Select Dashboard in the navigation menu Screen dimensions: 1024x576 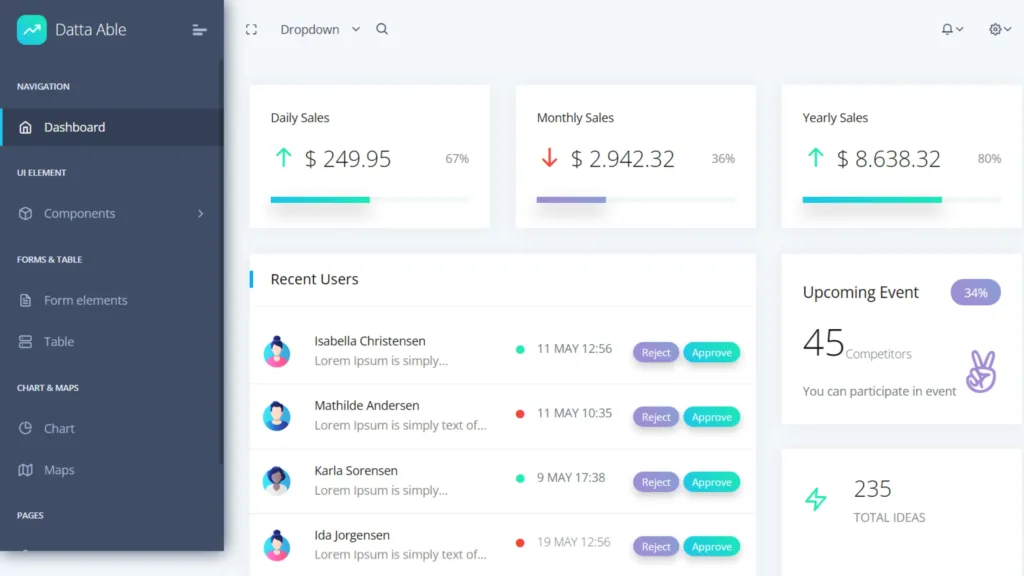click(75, 127)
